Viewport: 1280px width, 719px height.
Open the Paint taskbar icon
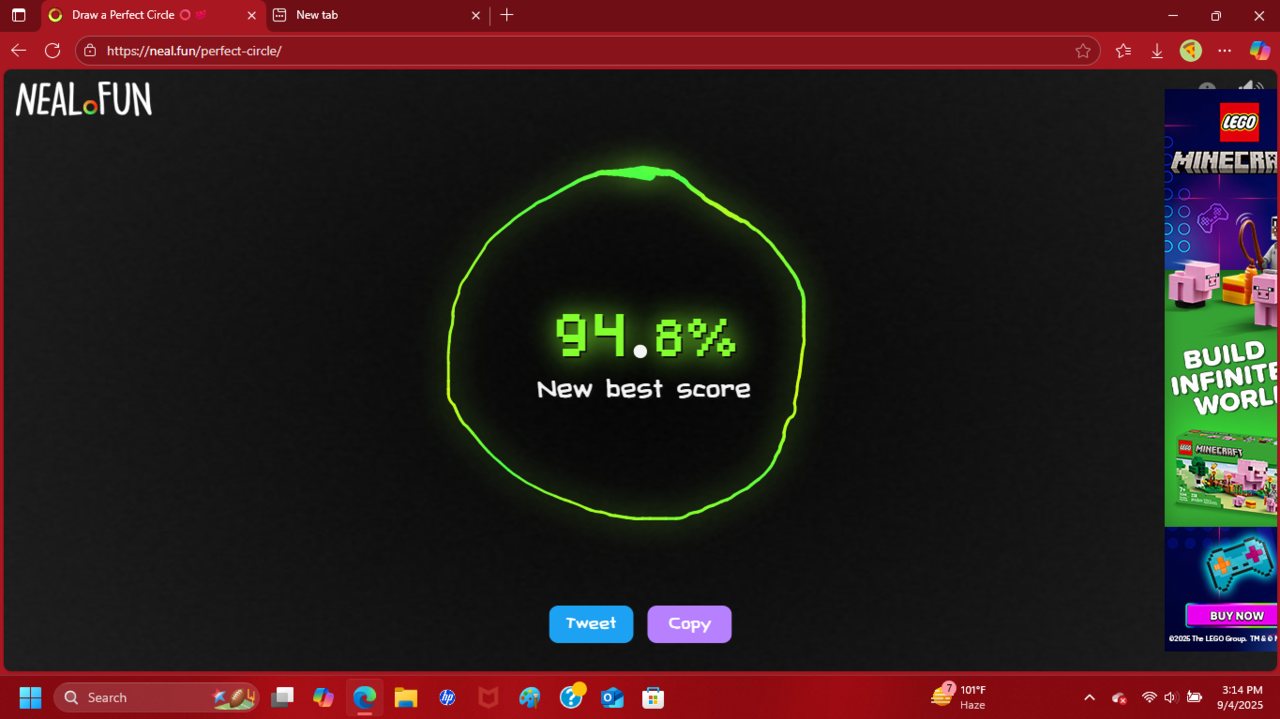pos(529,697)
